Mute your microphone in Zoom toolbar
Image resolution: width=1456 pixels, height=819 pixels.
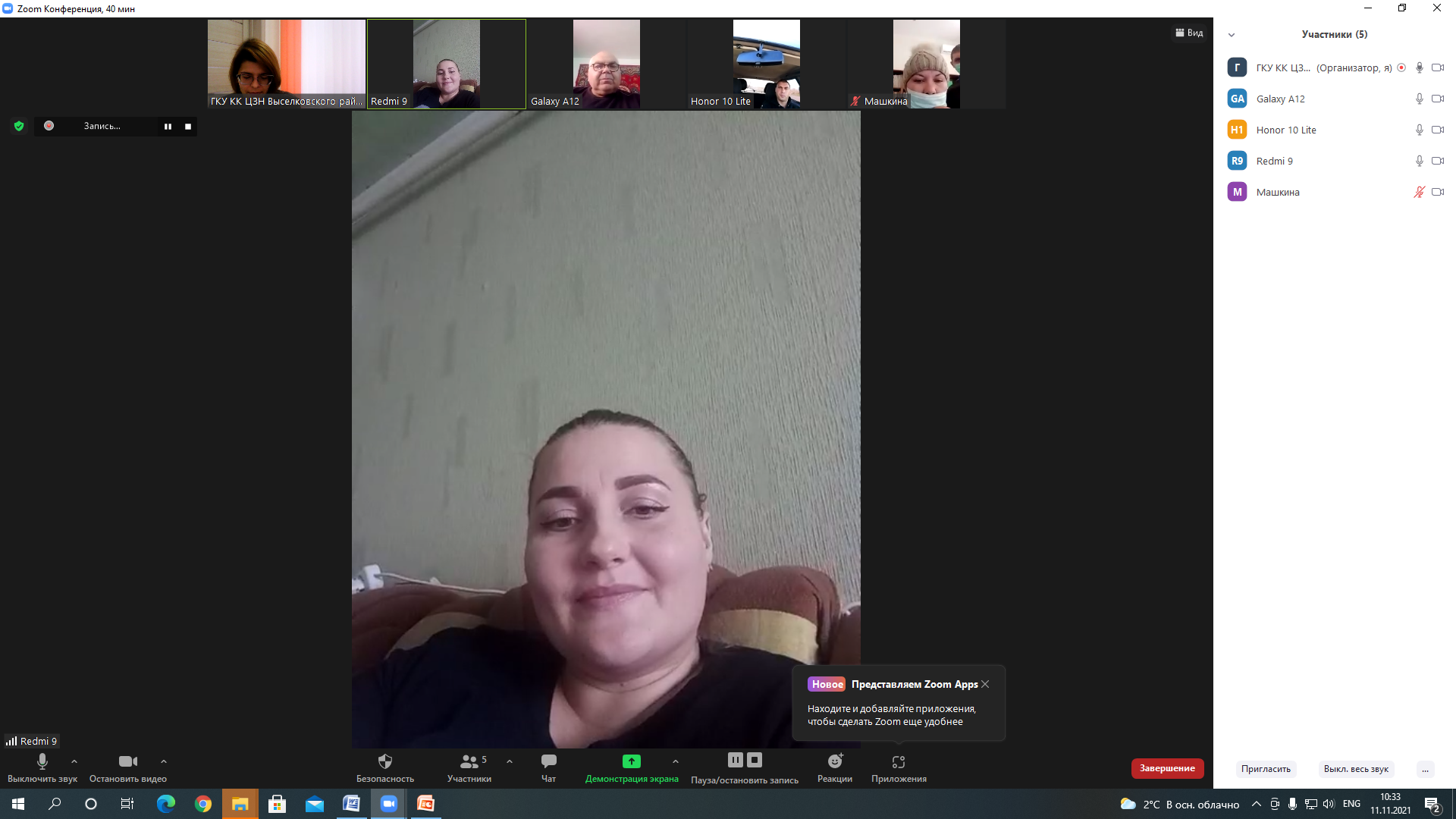pyautogui.click(x=42, y=767)
